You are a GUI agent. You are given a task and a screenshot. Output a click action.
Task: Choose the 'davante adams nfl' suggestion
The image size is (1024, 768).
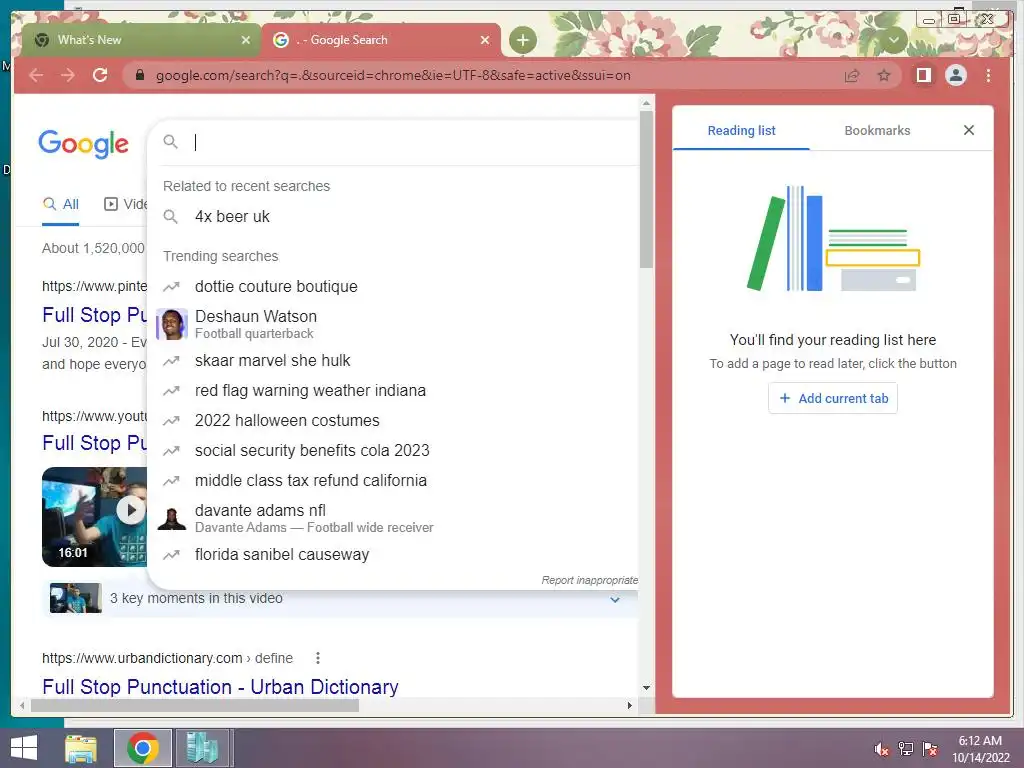pyautogui.click(x=392, y=519)
